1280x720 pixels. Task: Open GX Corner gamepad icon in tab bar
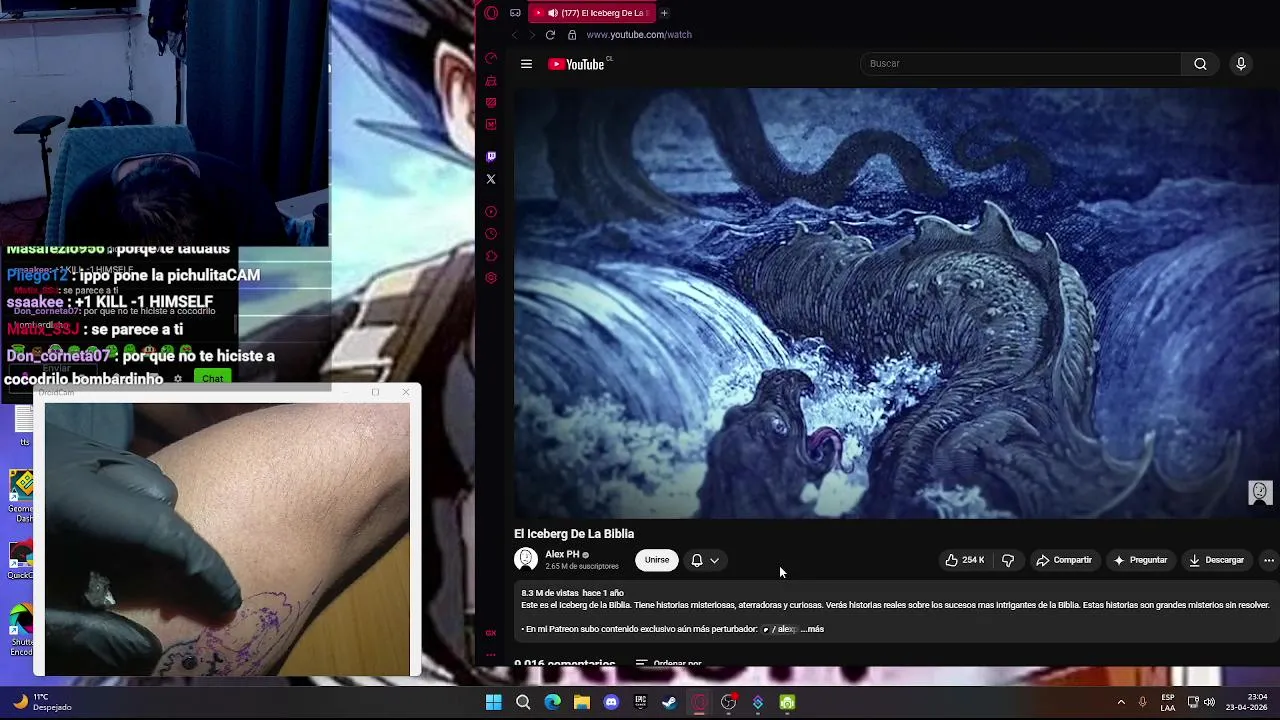click(515, 13)
